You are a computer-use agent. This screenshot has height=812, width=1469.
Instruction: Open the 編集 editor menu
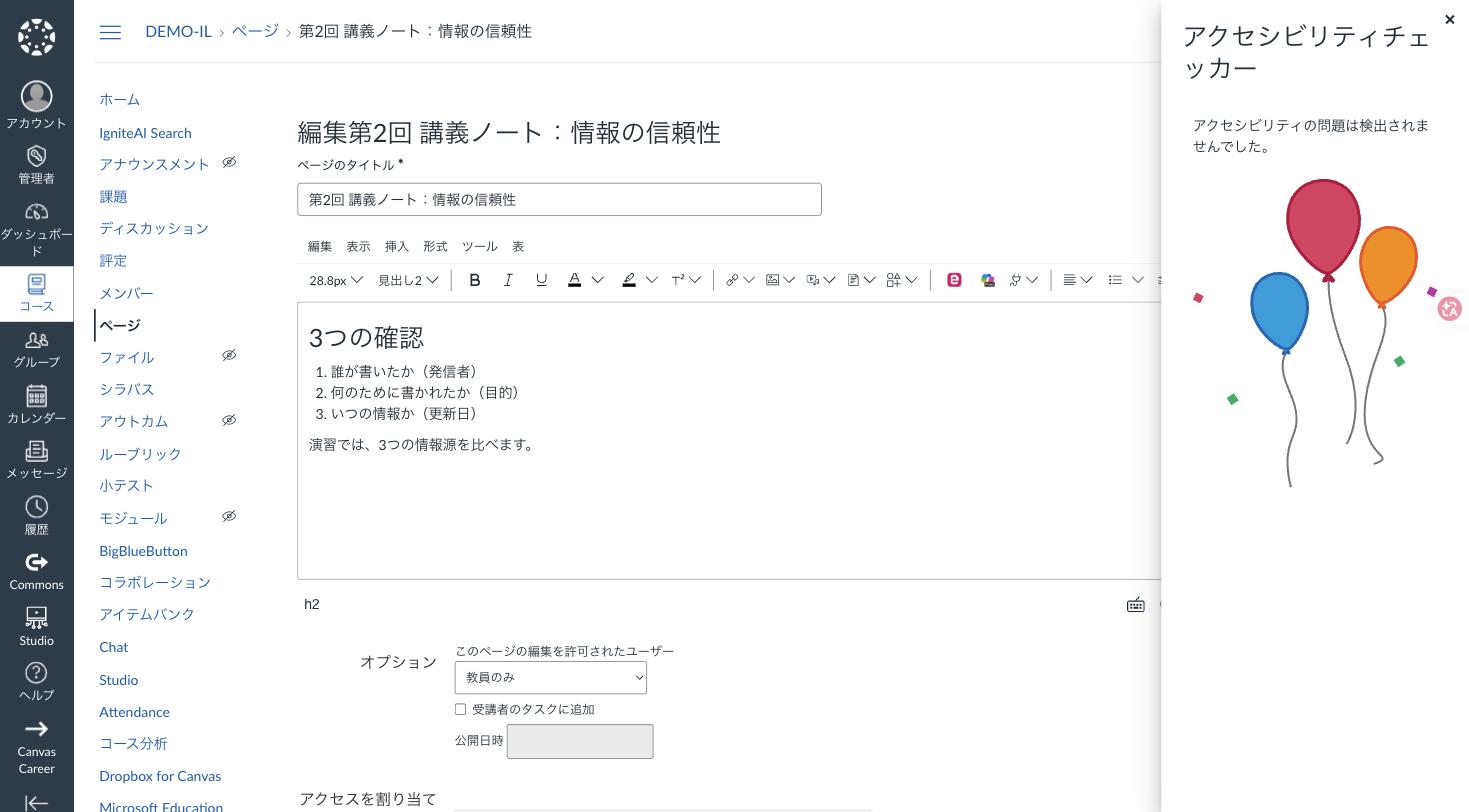[320, 246]
